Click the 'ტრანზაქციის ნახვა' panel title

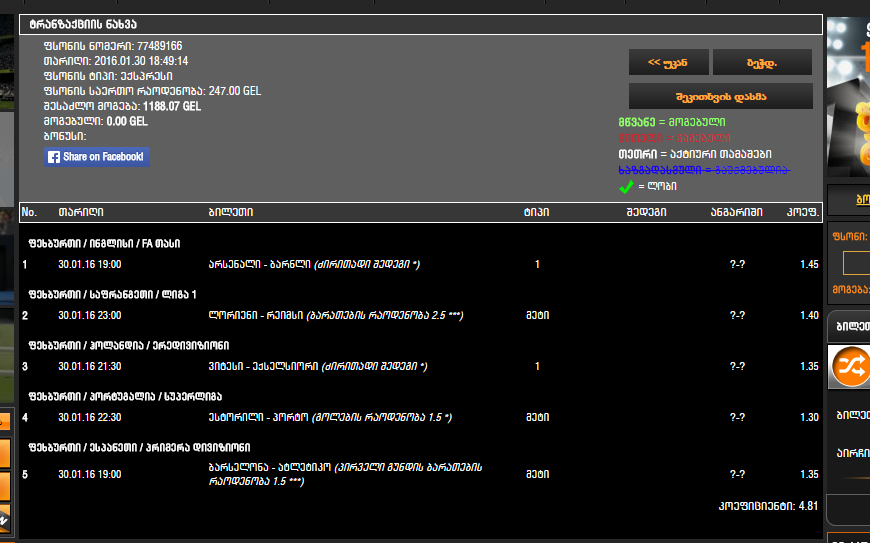click(83, 24)
